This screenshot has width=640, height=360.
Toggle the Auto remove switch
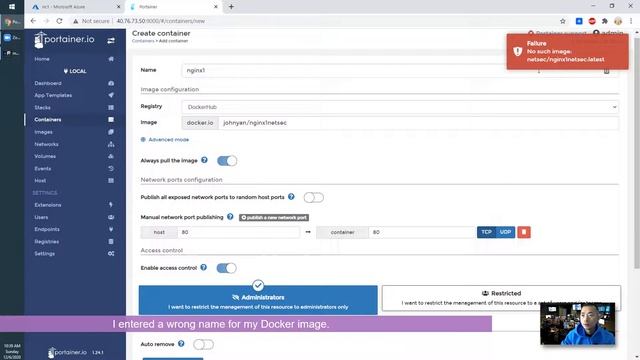[x=203, y=344]
